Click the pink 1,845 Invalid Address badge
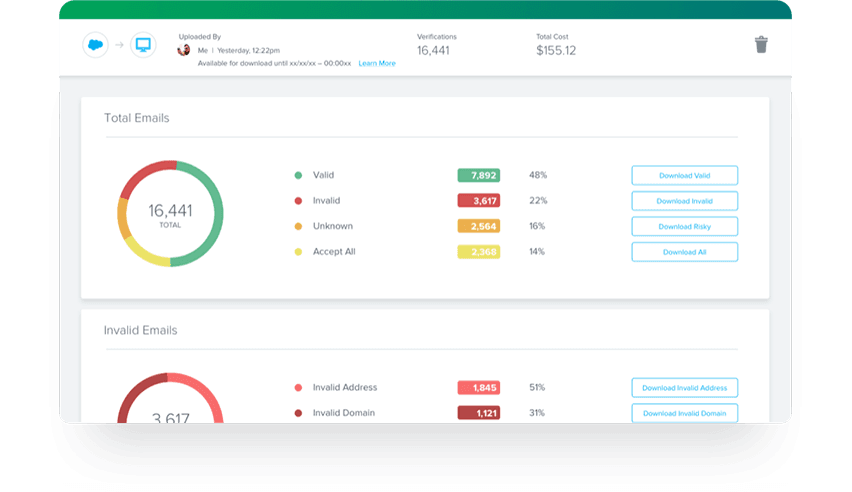The width and height of the screenshot is (852, 492). coord(479,388)
